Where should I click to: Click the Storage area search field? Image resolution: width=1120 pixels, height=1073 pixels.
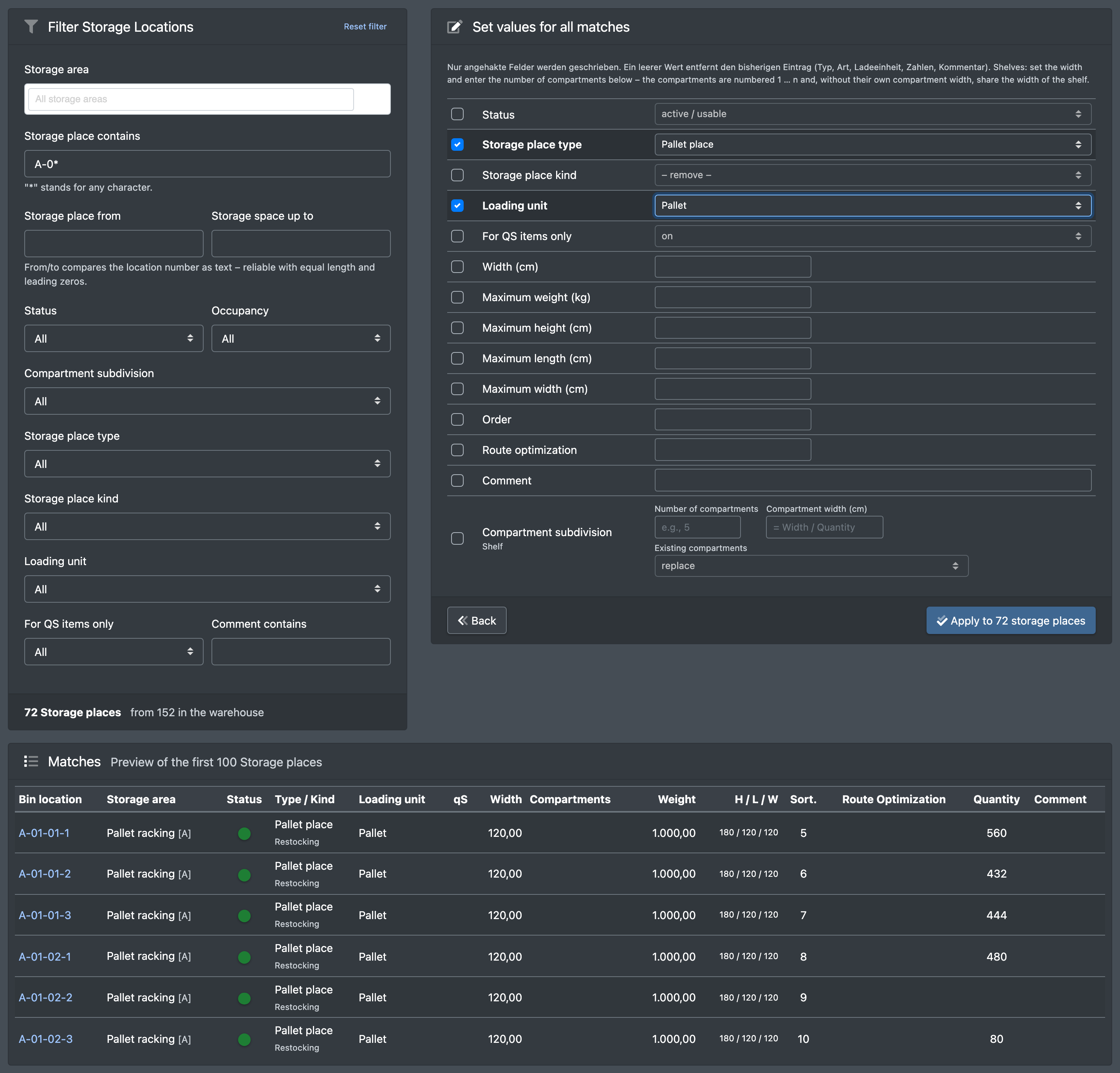point(191,99)
